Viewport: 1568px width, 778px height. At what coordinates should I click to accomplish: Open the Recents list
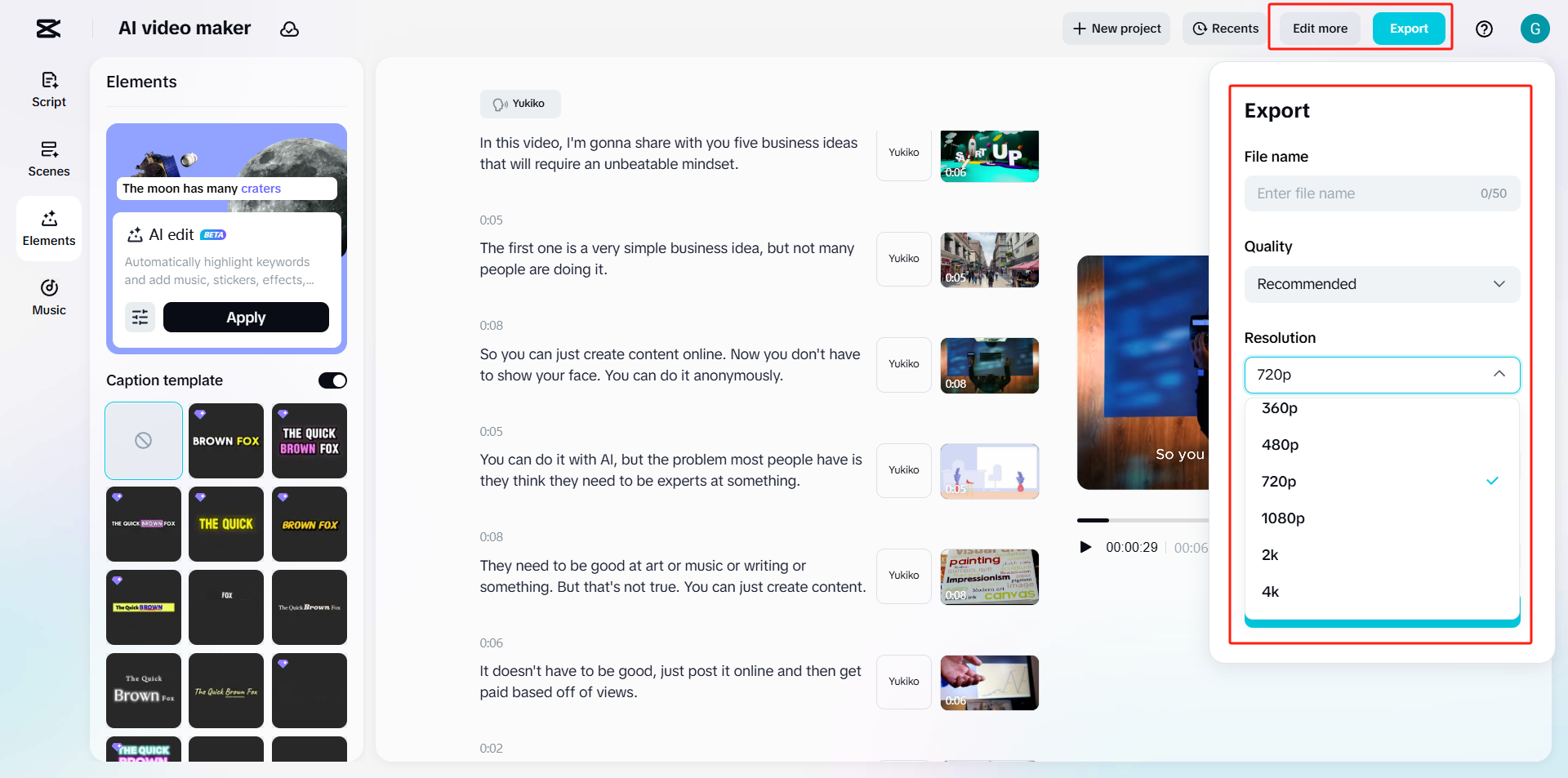tap(1226, 29)
